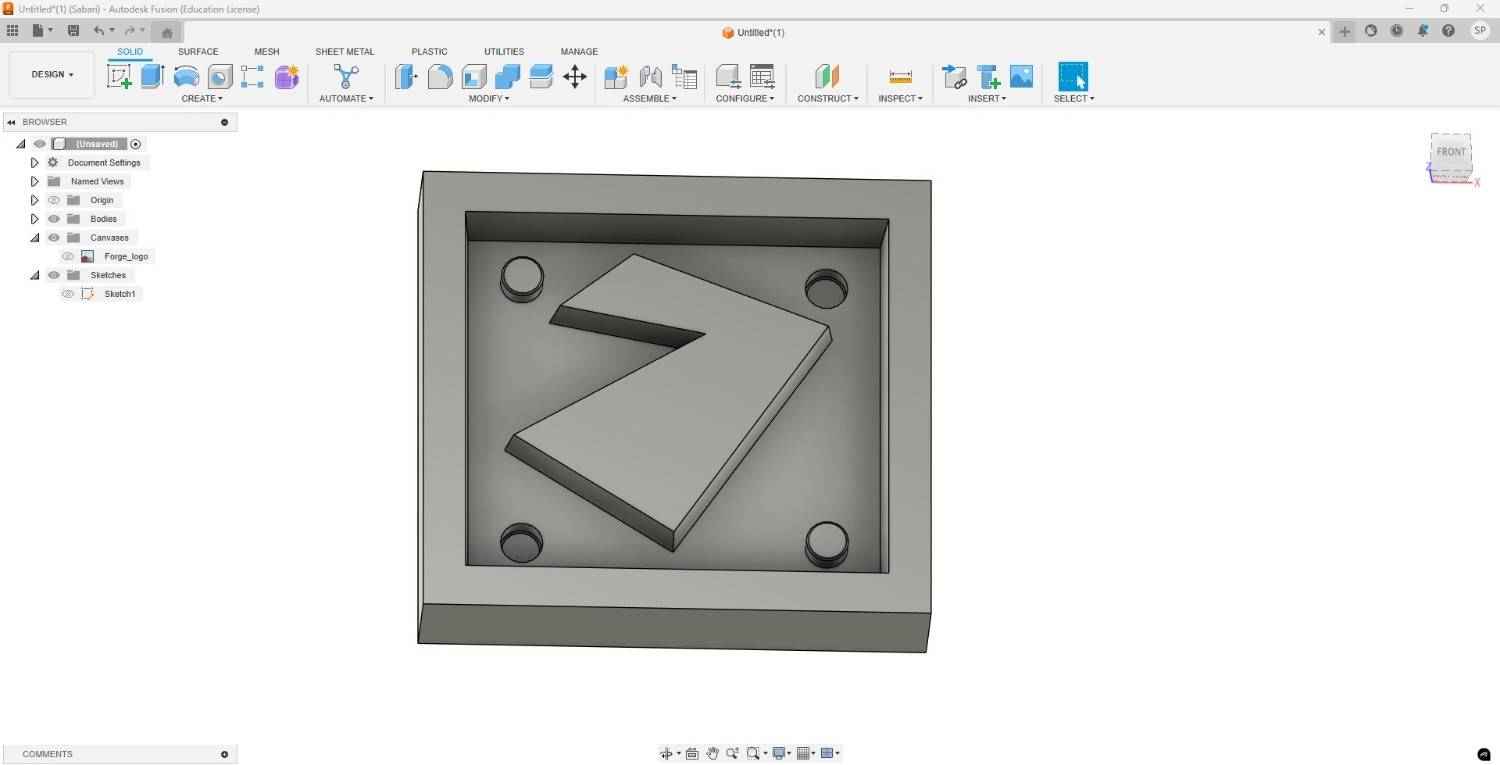
Task: Activate the Window Selection tool
Action: click(1073, 76)
